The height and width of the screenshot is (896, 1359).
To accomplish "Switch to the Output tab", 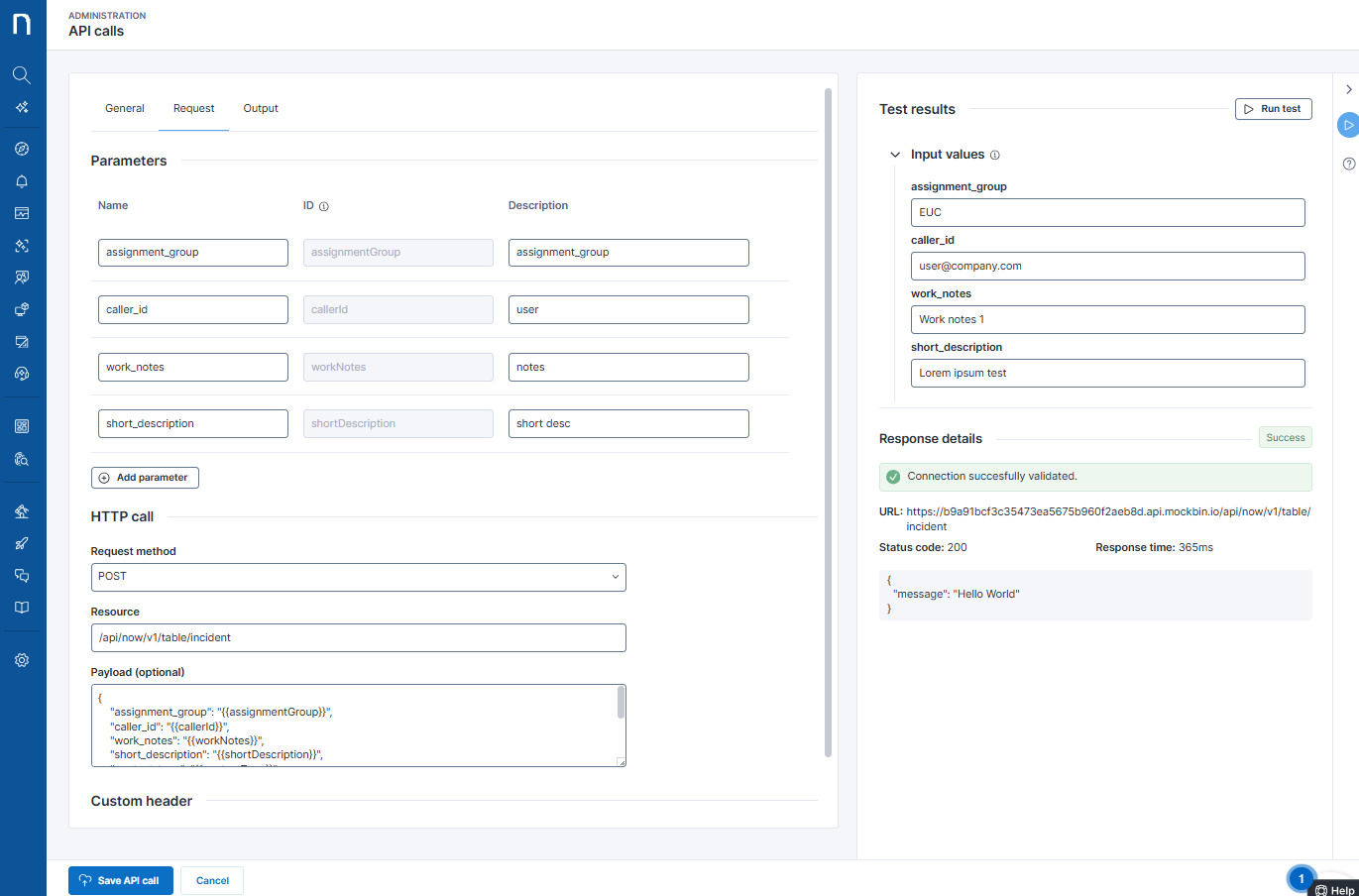I will pos(261,109).
